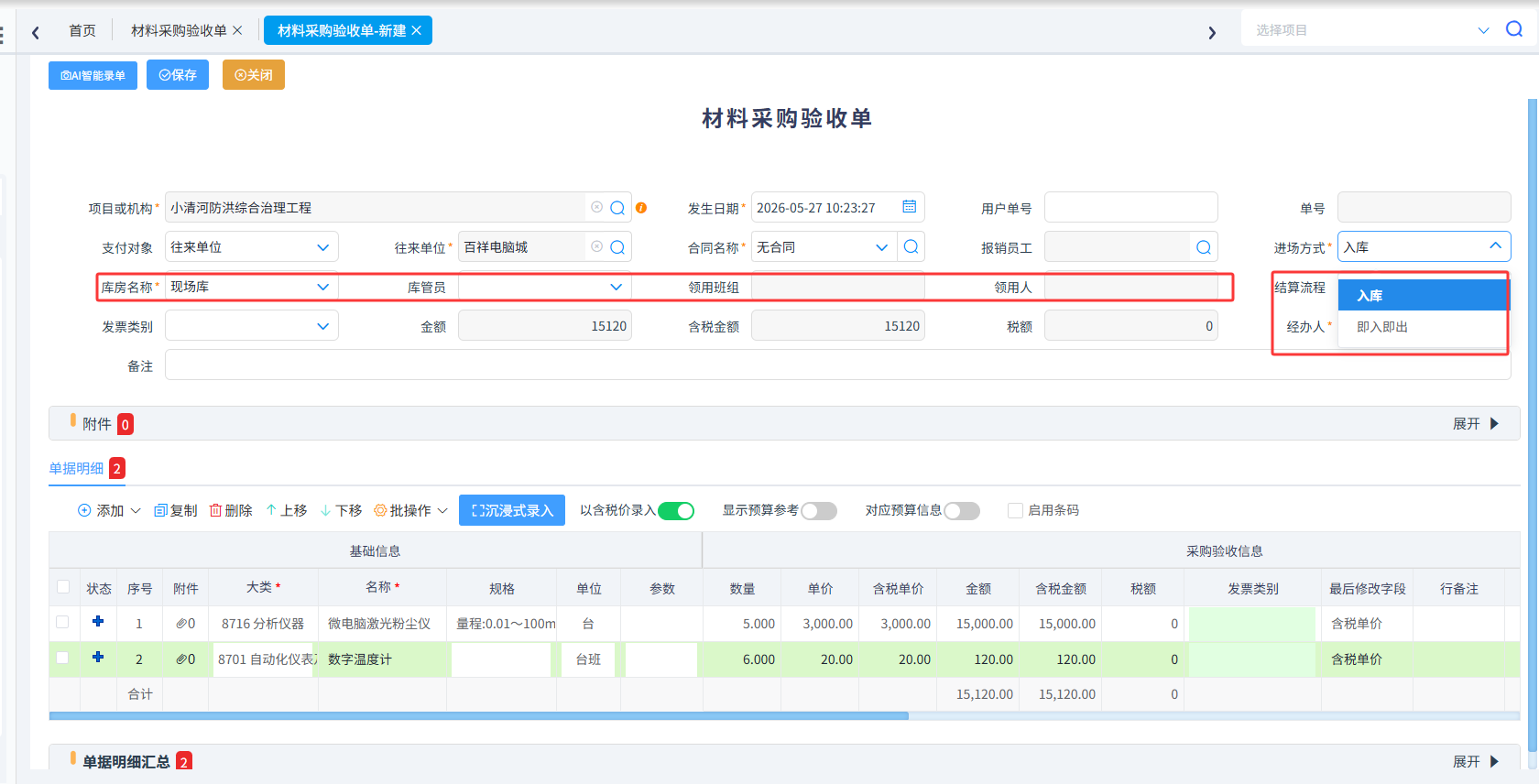Expand the 附件 section
This screenshot has width=1539, height=784.
pyautogui.click(x=1476, y=424)
